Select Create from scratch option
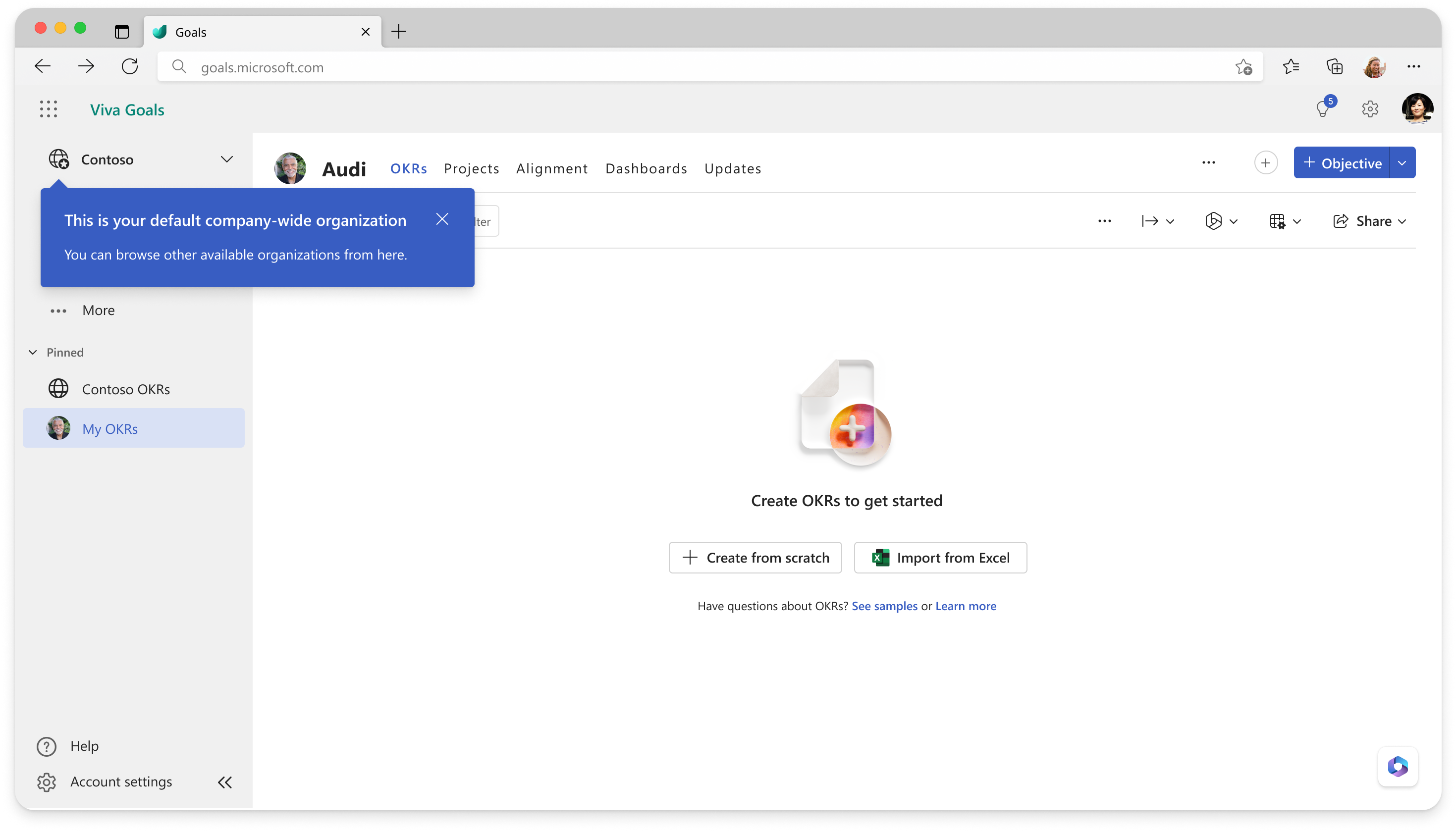 [754, 557]
